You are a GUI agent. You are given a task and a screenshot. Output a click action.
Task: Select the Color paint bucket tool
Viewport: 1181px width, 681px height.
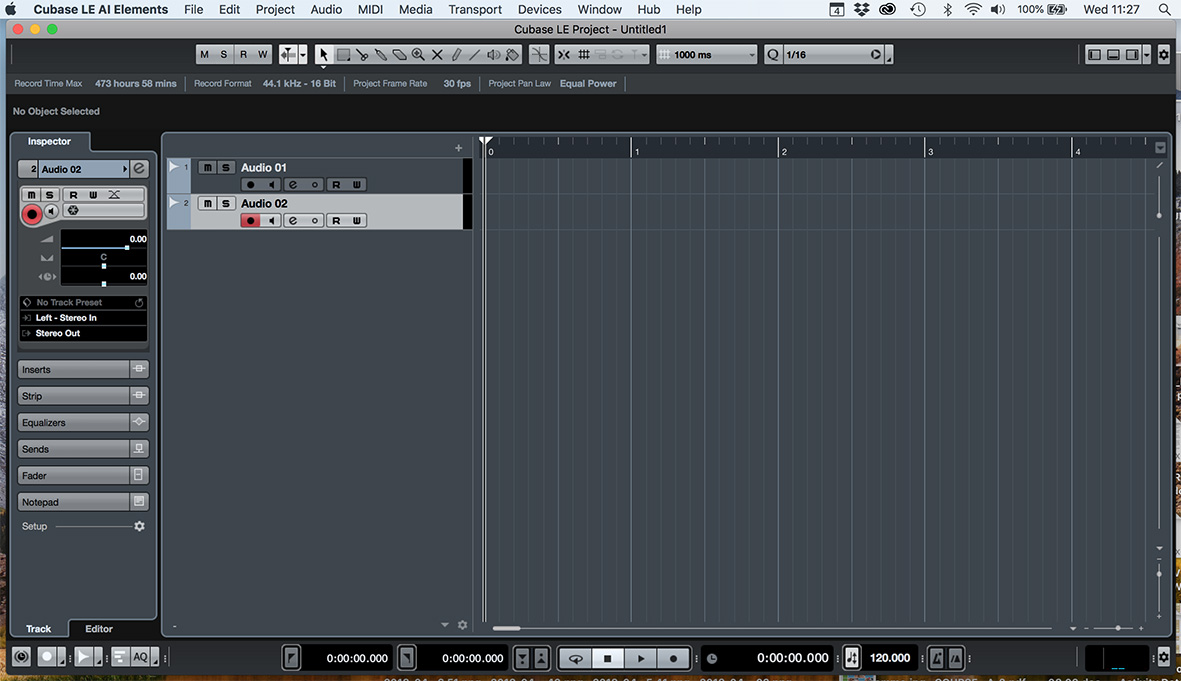(x=512, y=55)
